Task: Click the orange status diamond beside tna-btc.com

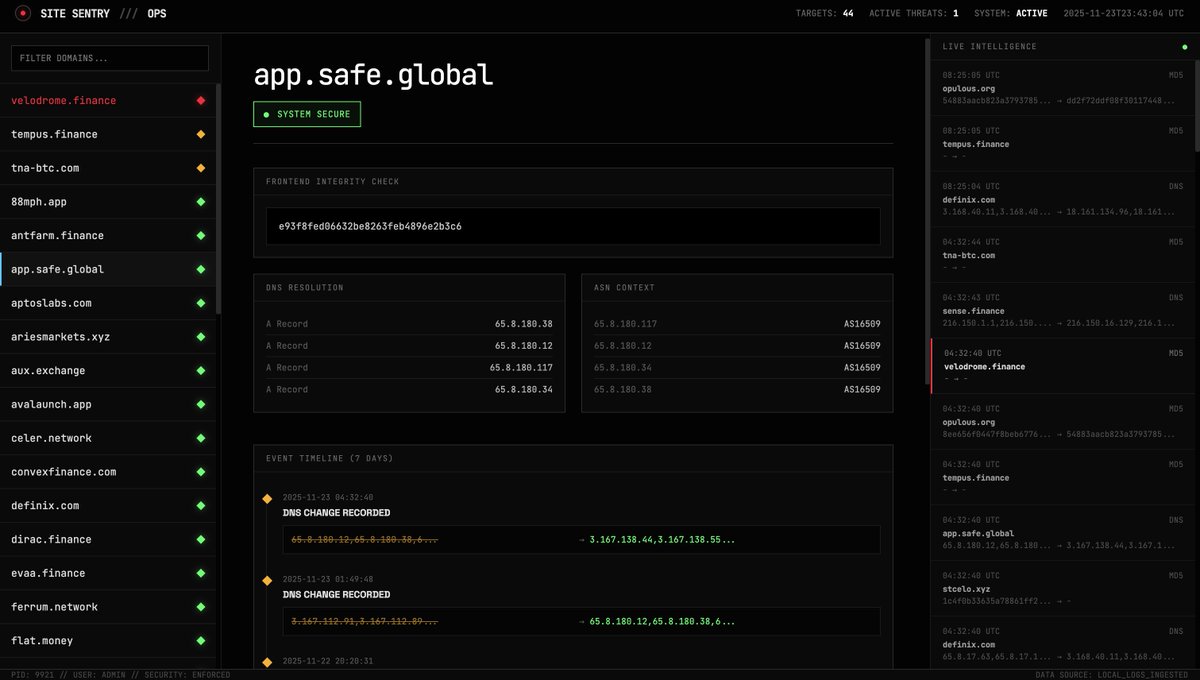Action: tap(201, 168)
